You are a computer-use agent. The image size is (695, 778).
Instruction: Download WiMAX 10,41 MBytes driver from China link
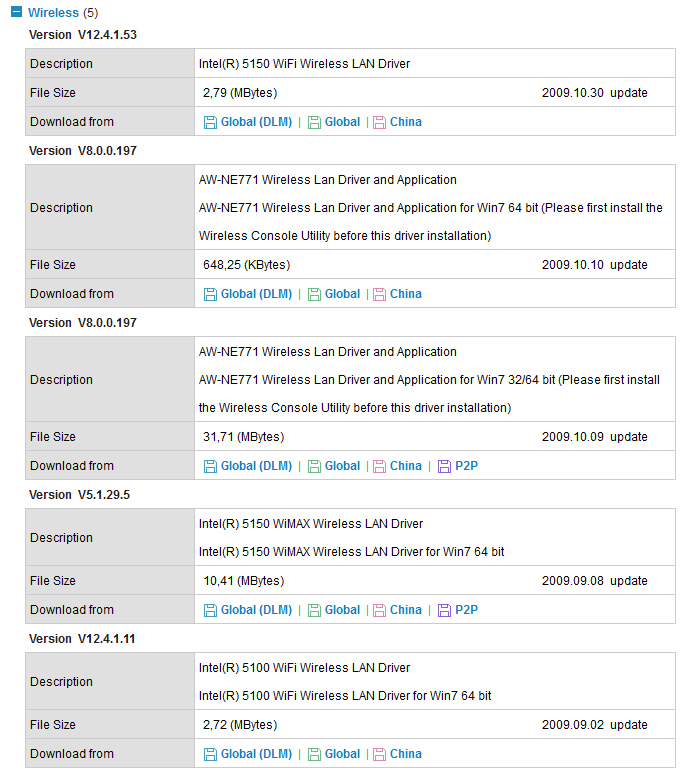click(406, 610)
